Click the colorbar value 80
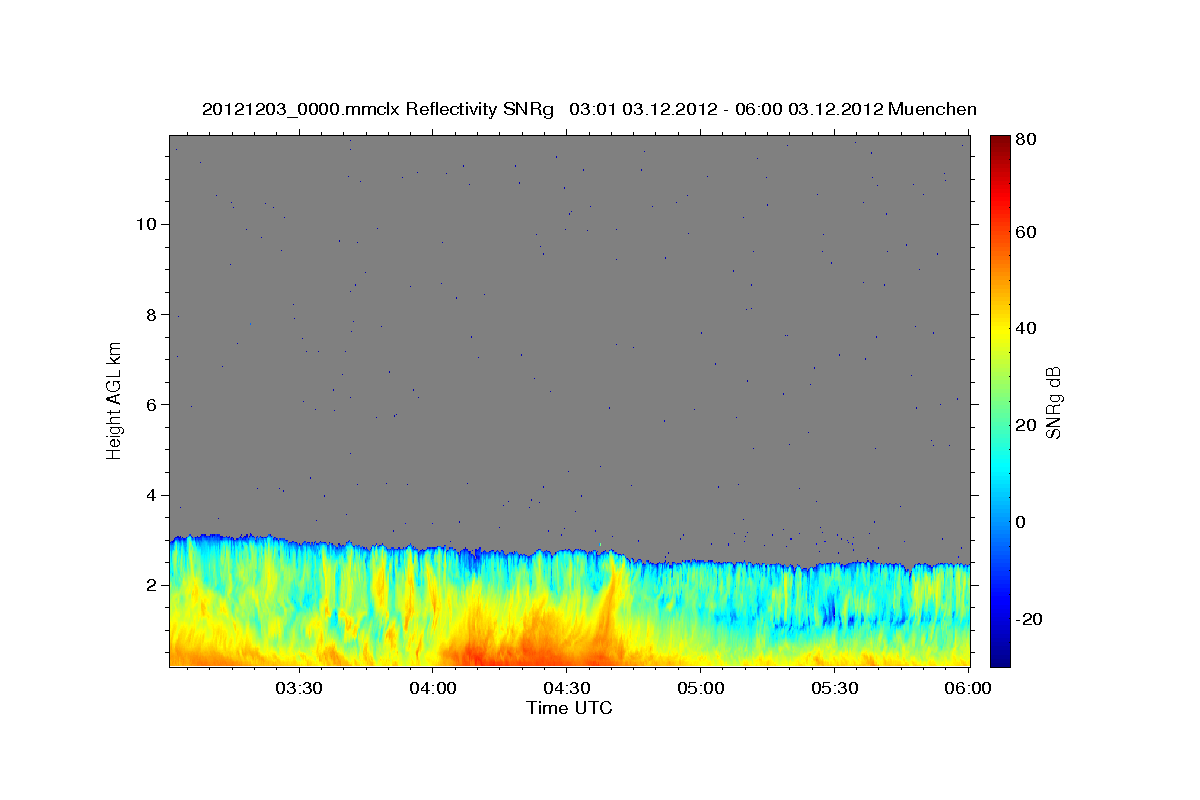 pos(1028,140)
